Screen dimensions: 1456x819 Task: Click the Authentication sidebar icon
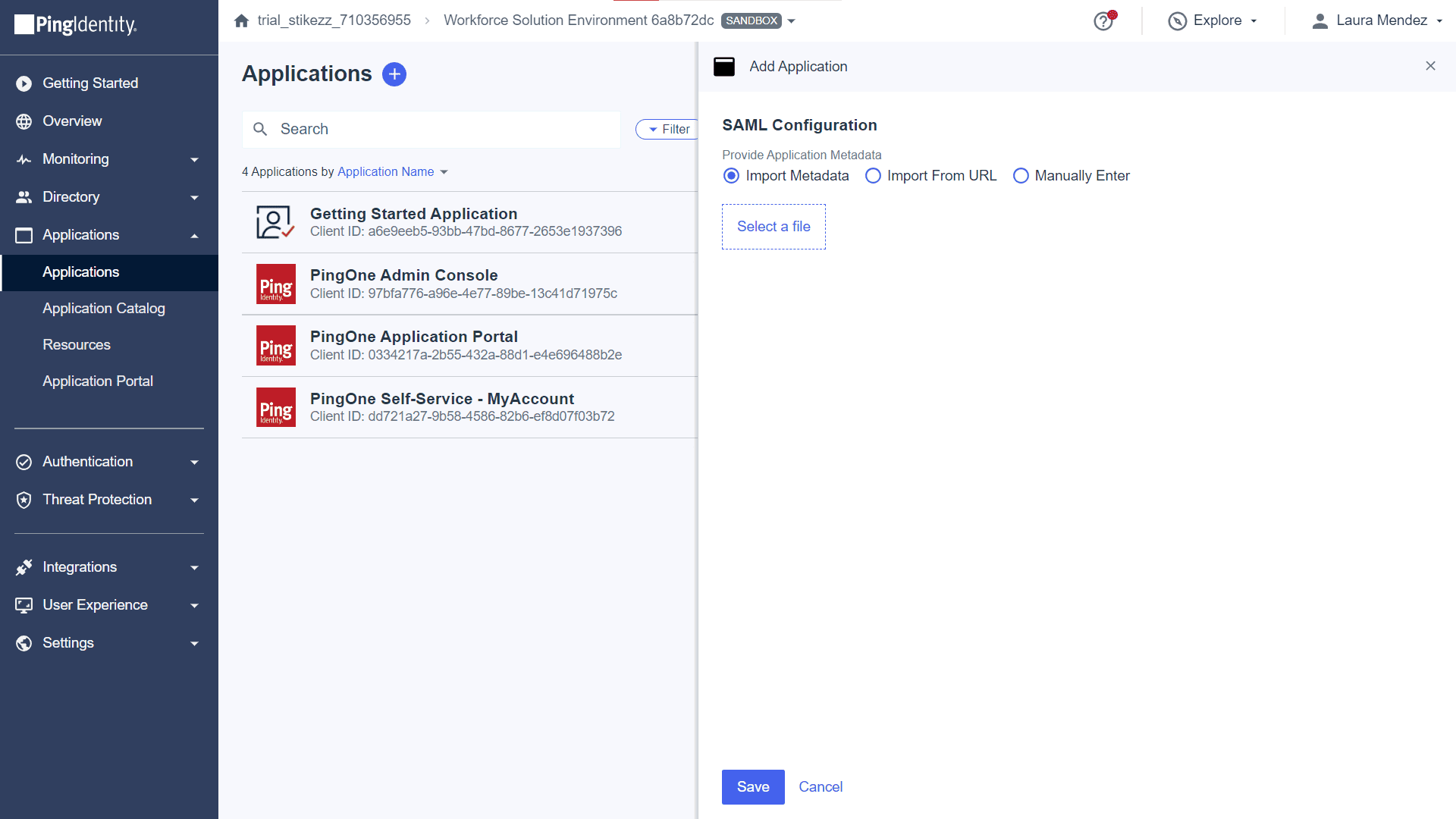pos(25,461)
